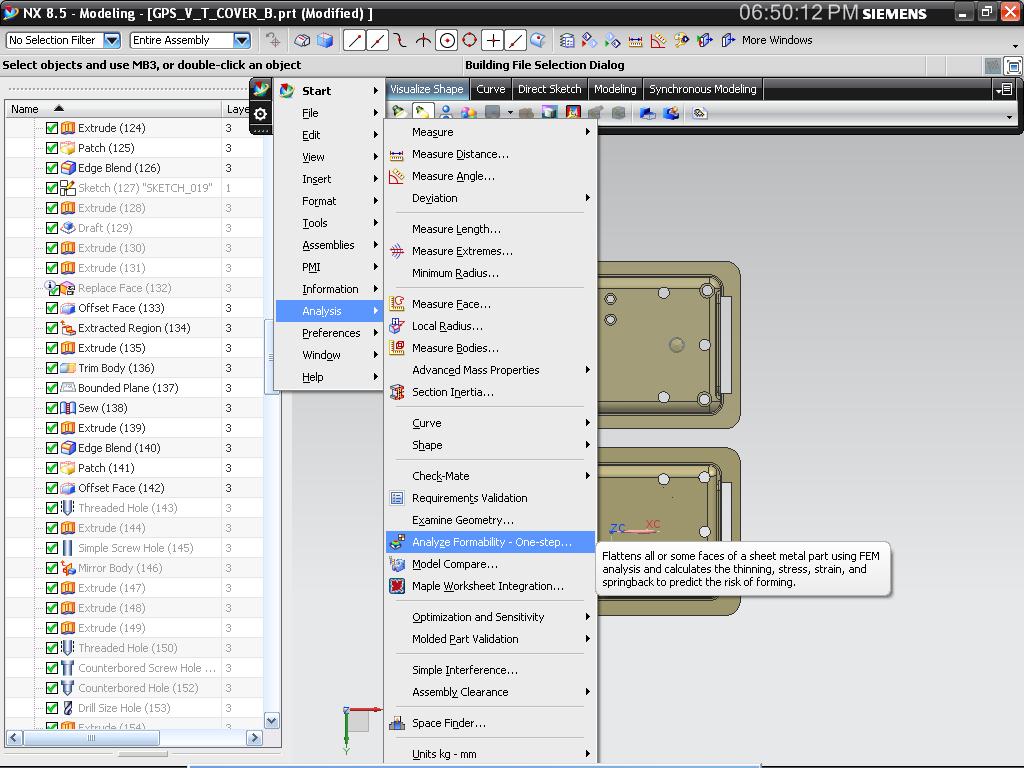Click the Extracted Region (134) feature icon

68,328
